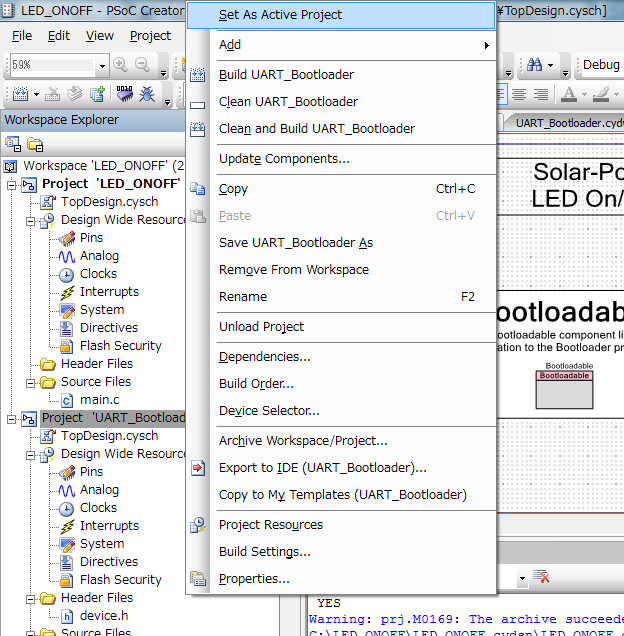The image size is (624, 636).
Task: Open the Add submenu
Action: [x=341, y=45]
